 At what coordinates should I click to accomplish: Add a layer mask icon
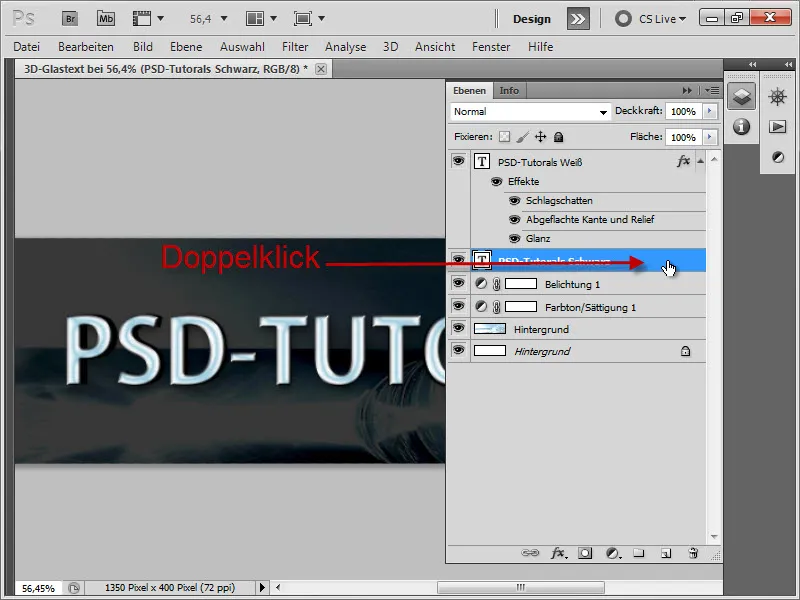(x=585, y=553)
